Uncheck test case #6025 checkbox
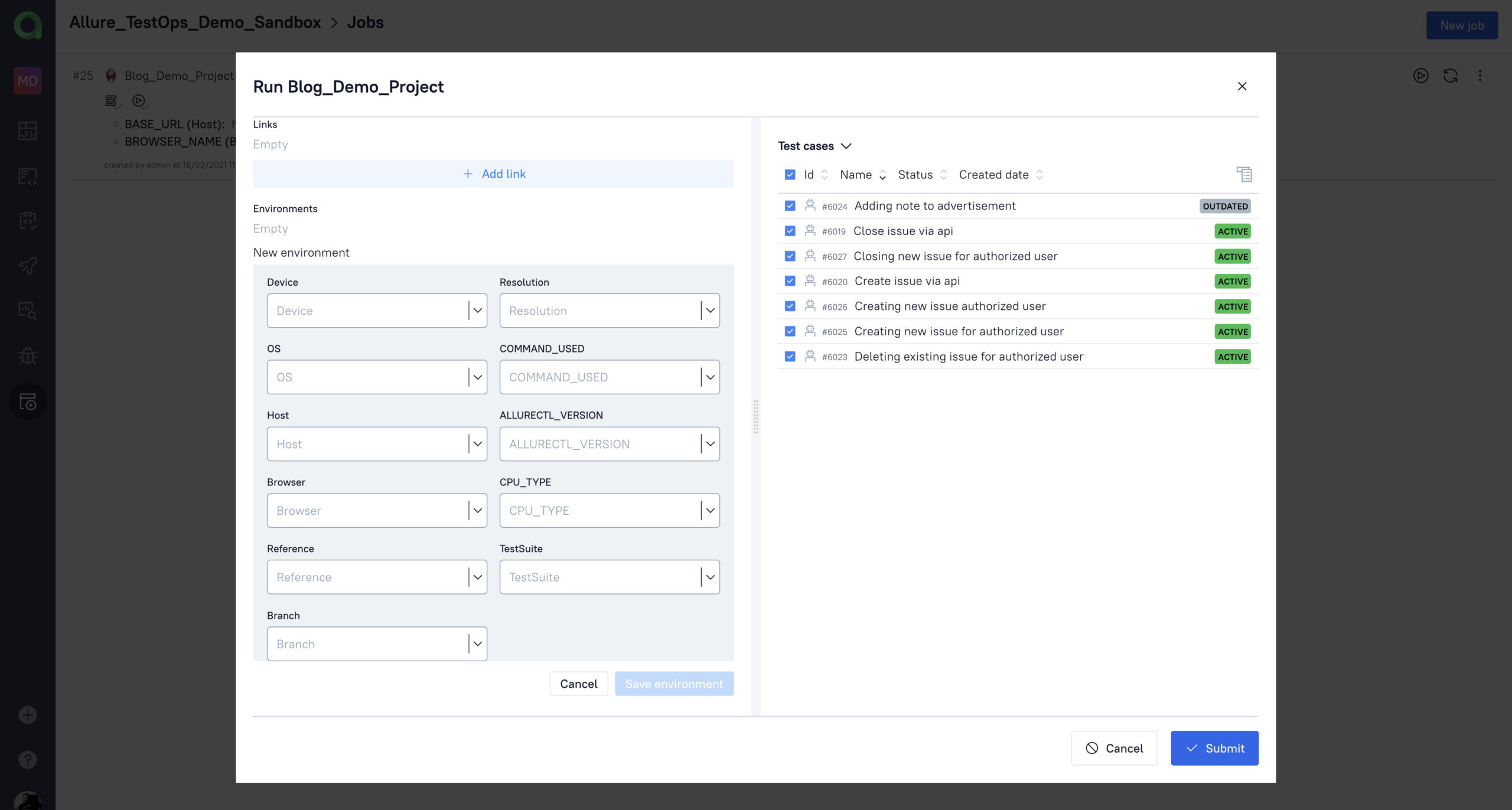This screenshot has height=810, width=1512. (x=790, y=331)
